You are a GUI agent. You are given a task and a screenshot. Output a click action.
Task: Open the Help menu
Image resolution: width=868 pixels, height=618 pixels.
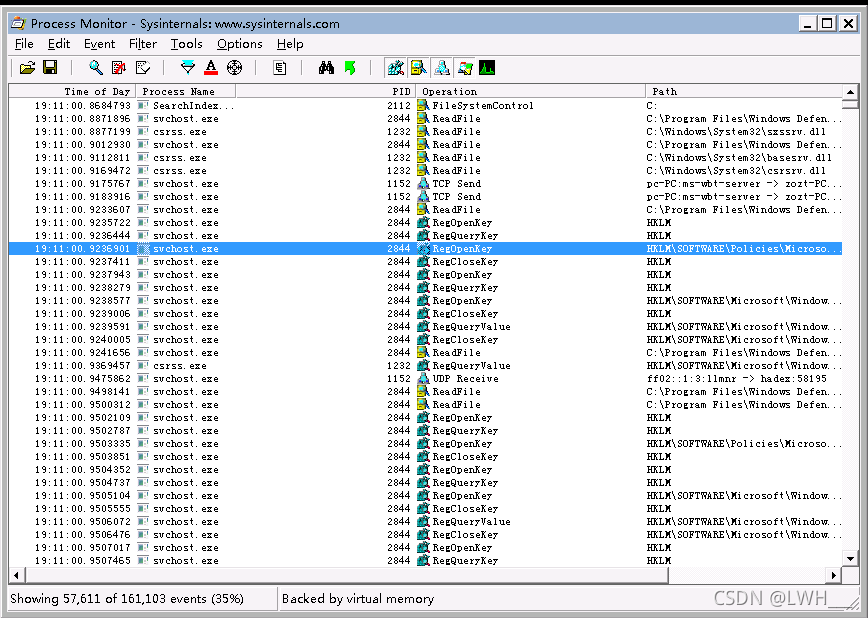pos(290,44)
